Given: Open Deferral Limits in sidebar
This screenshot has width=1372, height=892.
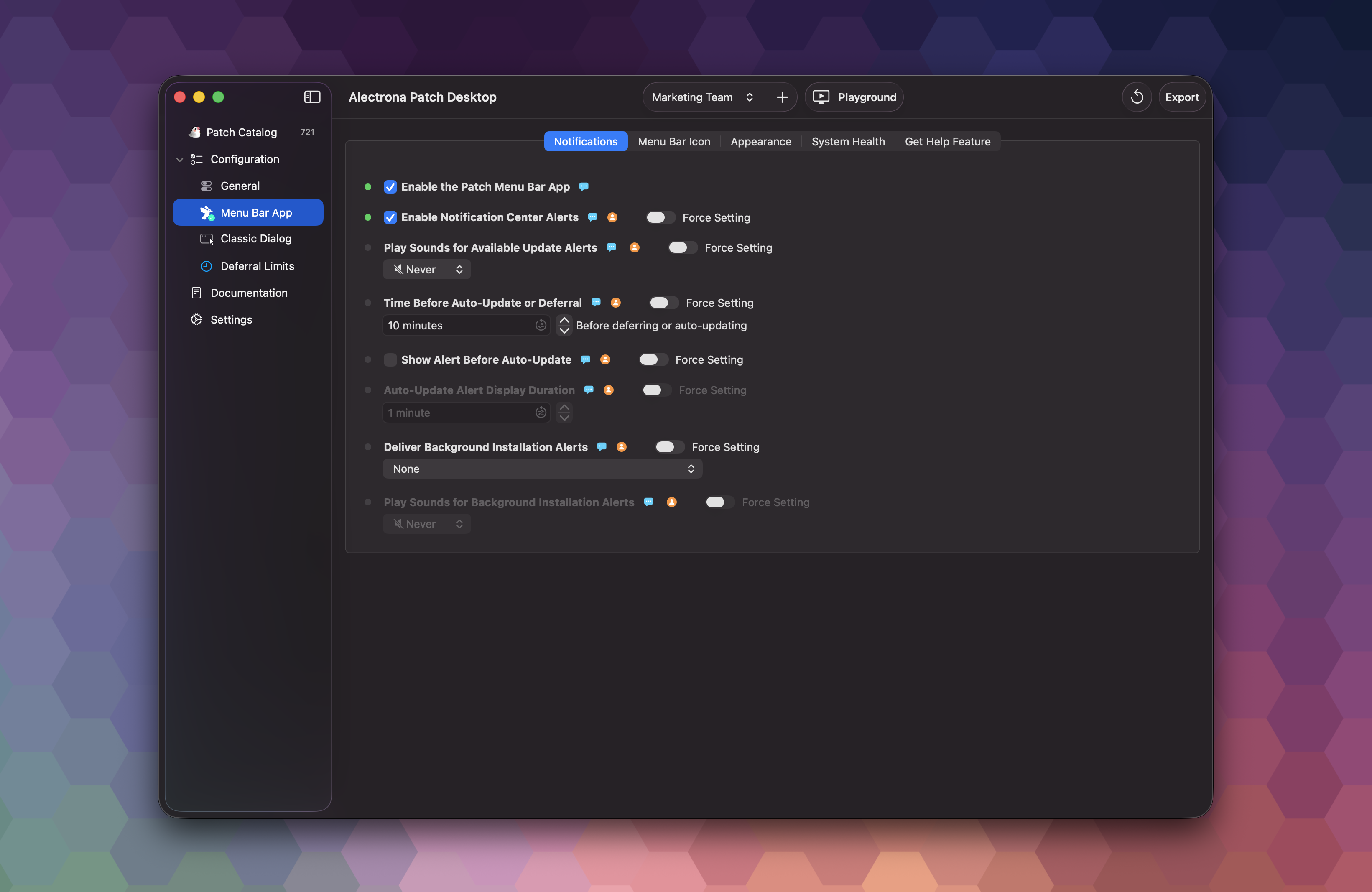Looking at the screenshot, I should pyautogui.click(x=248, y=266).
